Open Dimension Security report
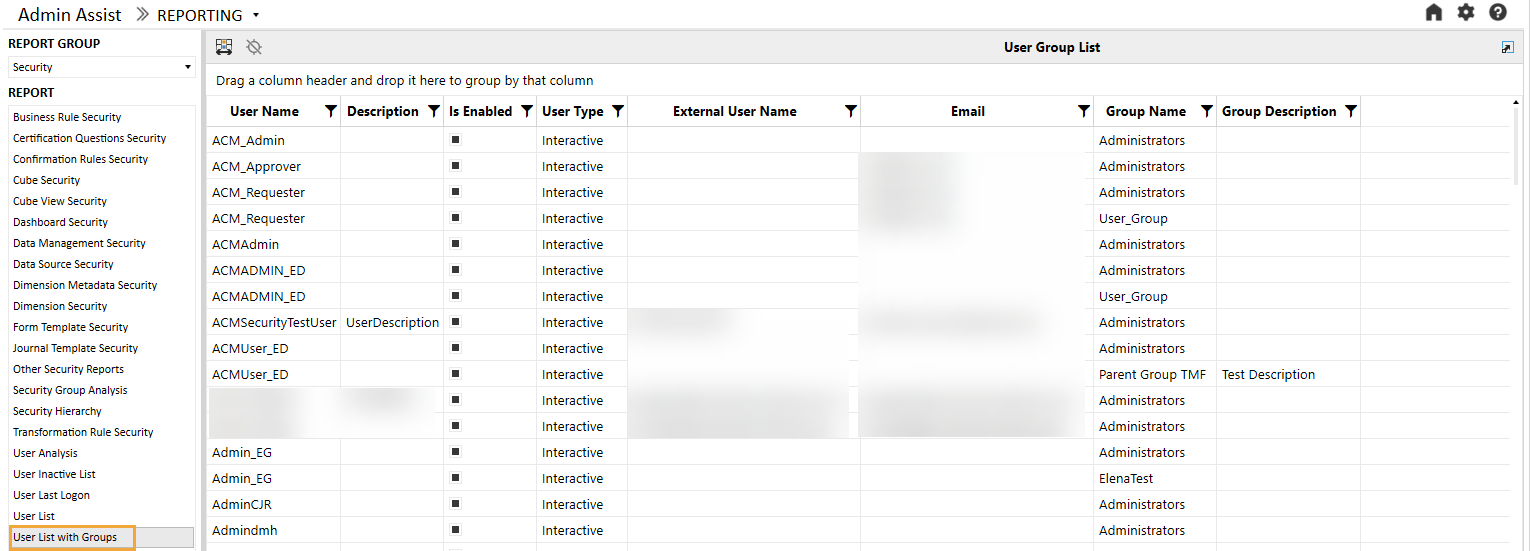The width and height of the screenshot is (1530, 551). [60, 306]
